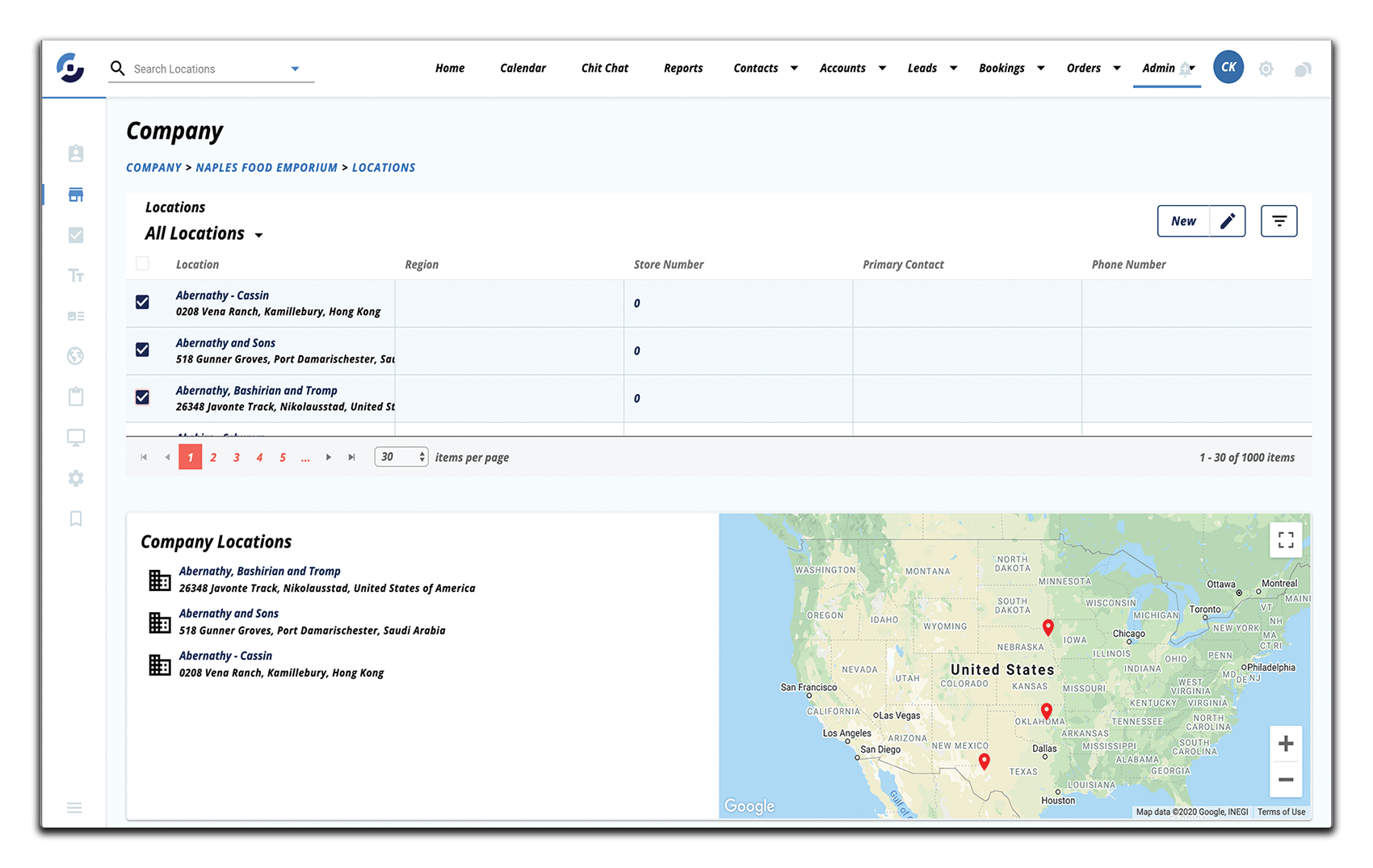Uncheck the Abernathy and Sons row checkbox
Screen dimensions: 1373x868
point(142,350)
